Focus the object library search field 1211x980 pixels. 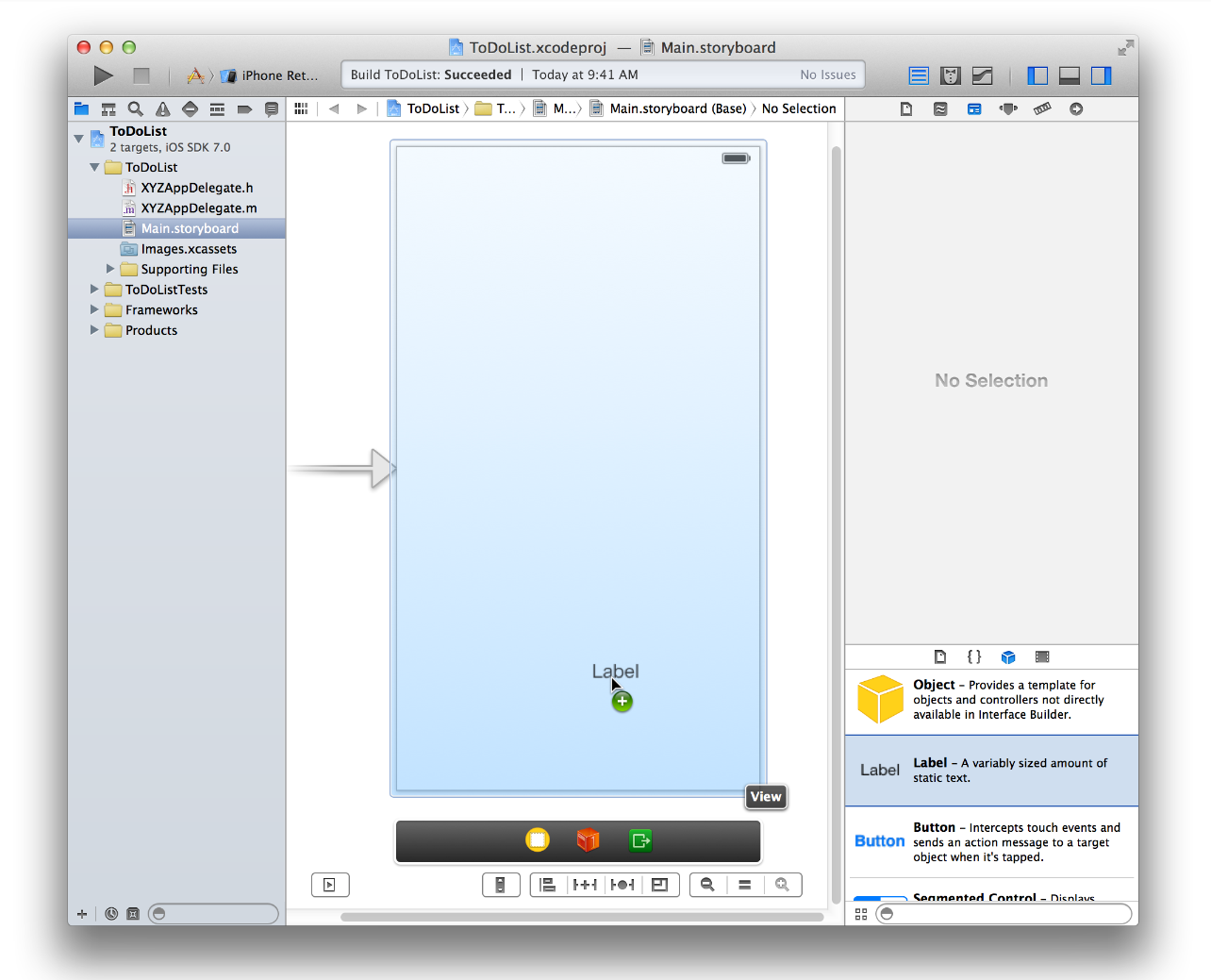(x=1004, y=914)
